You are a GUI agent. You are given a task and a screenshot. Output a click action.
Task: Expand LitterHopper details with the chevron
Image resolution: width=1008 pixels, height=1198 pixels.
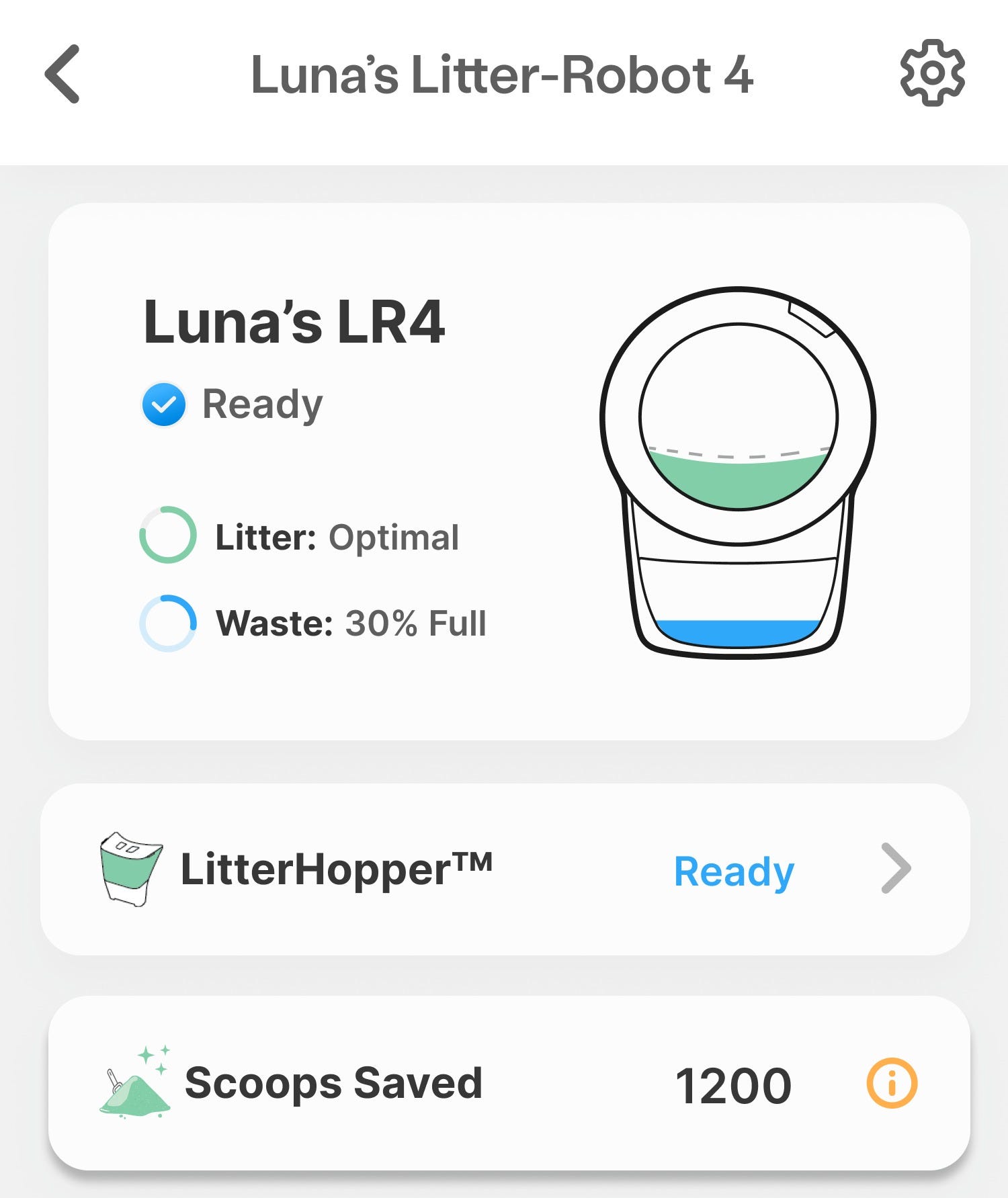896,868
